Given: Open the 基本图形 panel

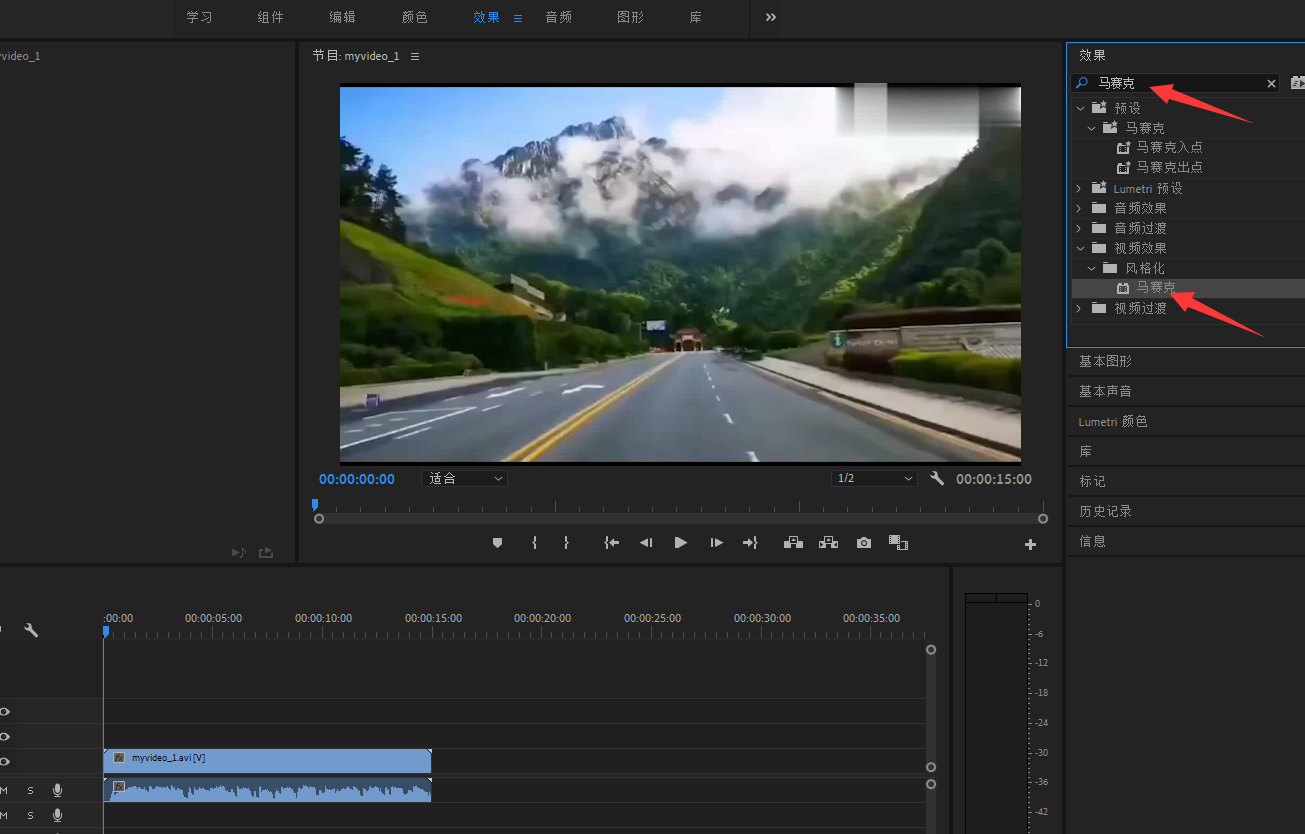Looking at the screenshot, I should pos(1105,361).
